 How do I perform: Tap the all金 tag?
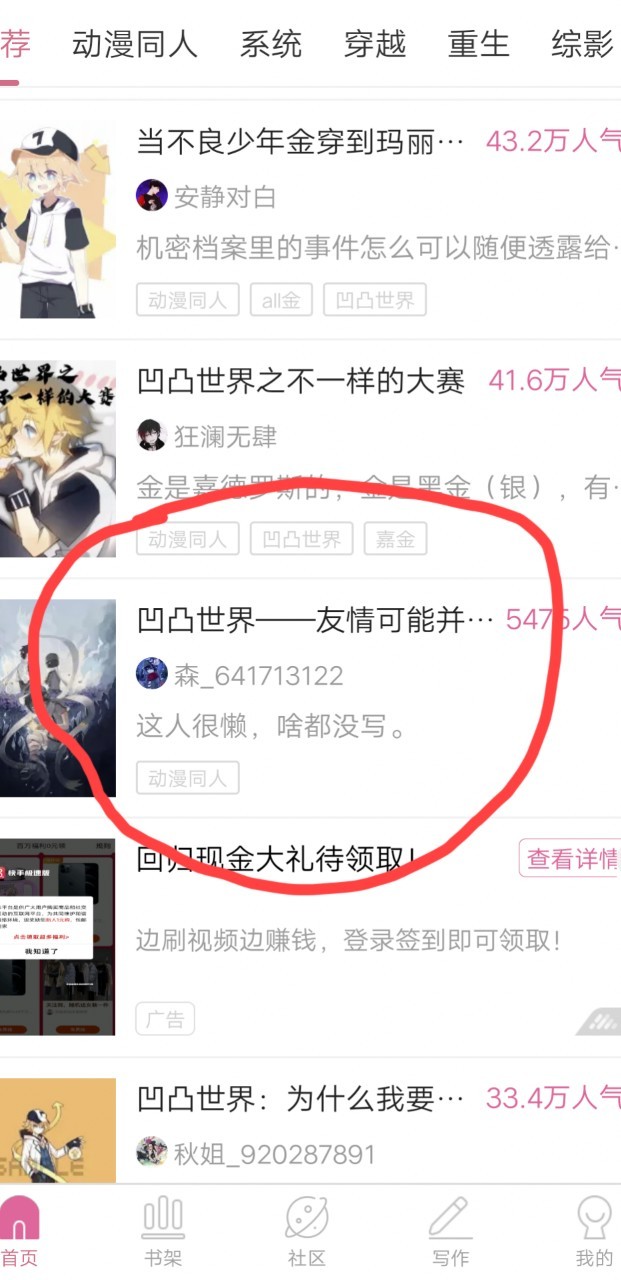pos(281,300)
